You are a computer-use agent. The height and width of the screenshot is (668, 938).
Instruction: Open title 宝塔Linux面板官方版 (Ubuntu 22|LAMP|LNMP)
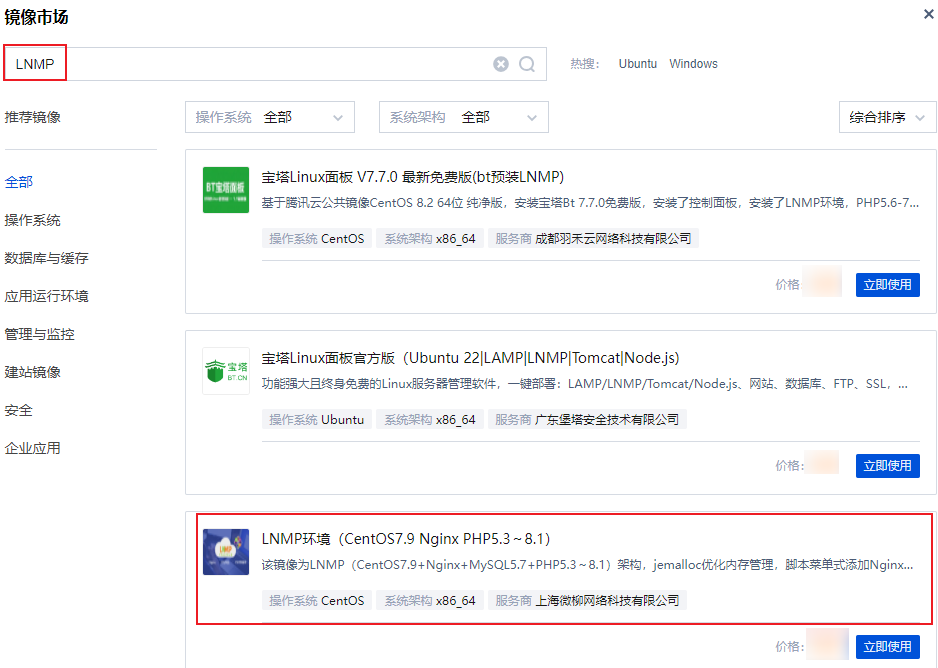[471, 358]
